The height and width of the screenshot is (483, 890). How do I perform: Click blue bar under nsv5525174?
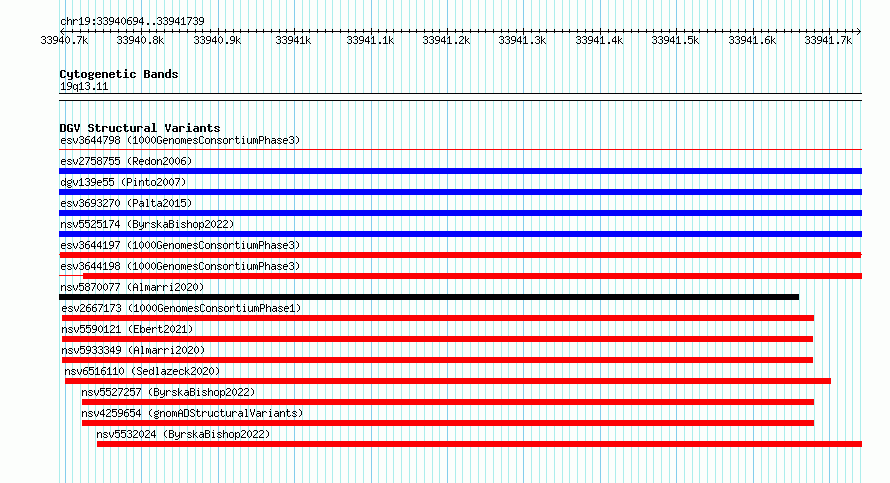pyautogui.click(x=460, y=234)
